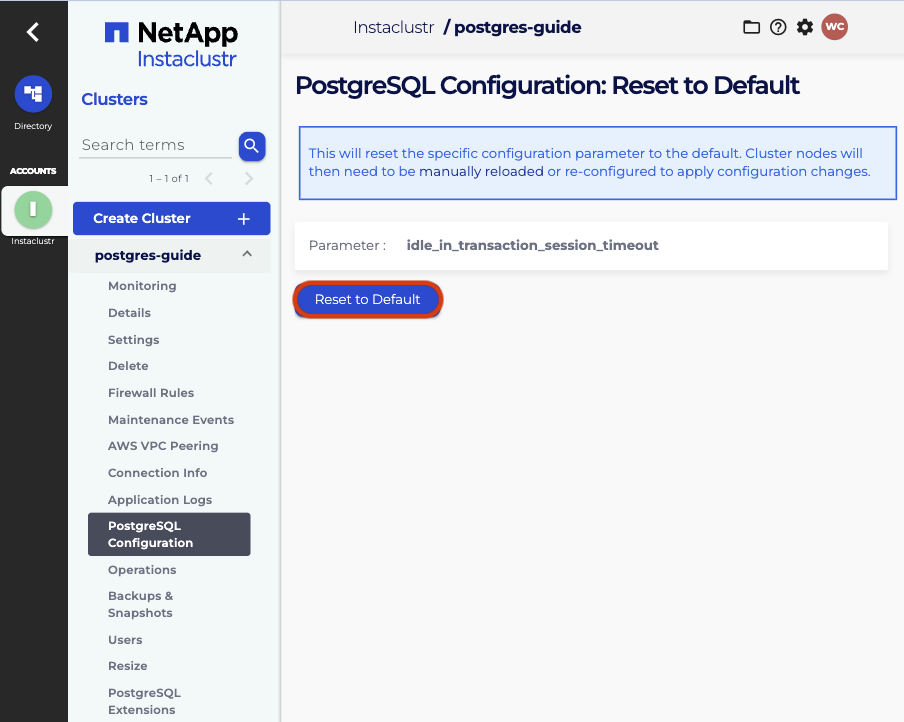Select the Instaclustr account avatar
Viewport: 904px width, 722px height.
33,209
